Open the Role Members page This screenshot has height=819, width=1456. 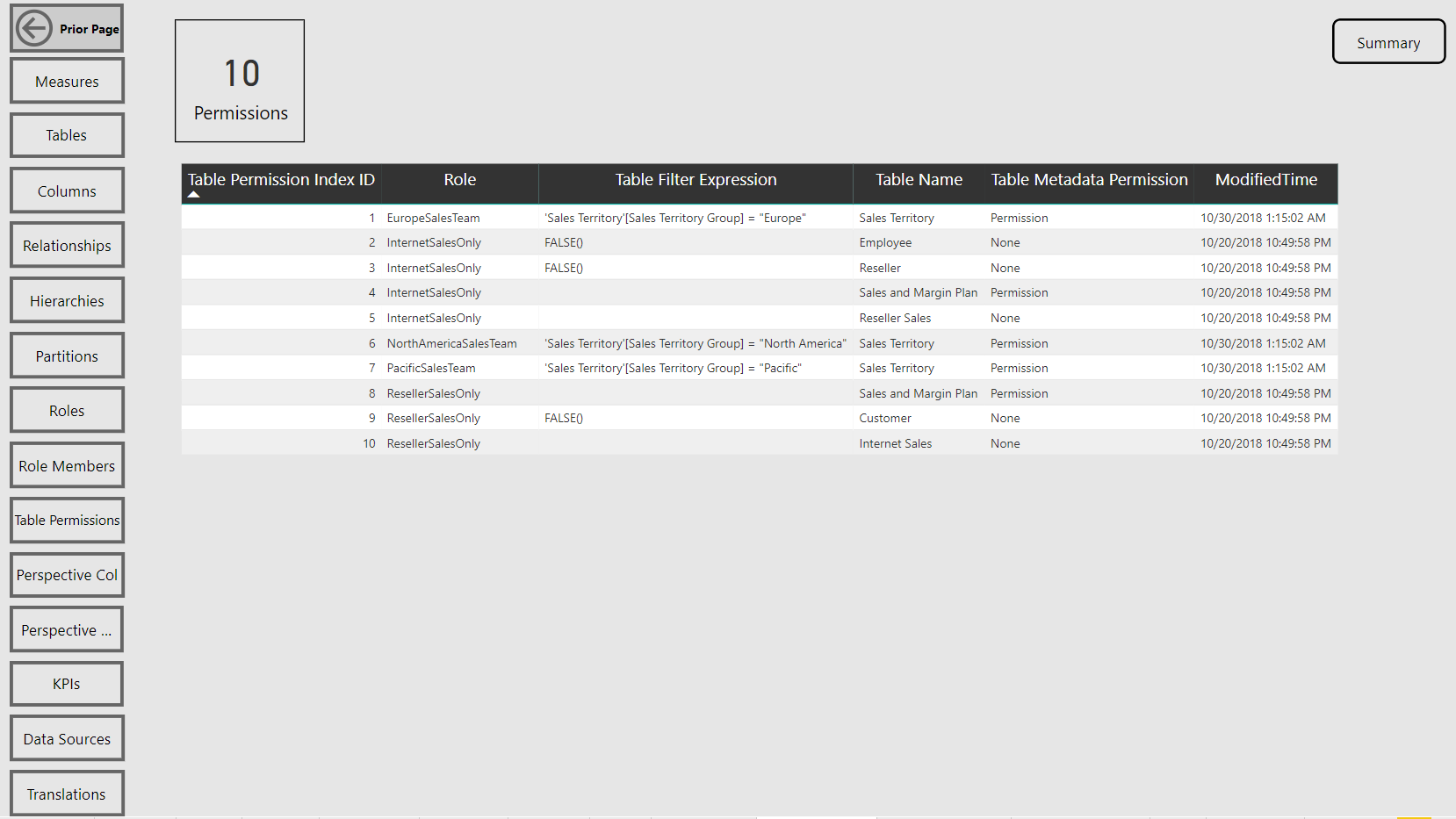pos(67,465)
